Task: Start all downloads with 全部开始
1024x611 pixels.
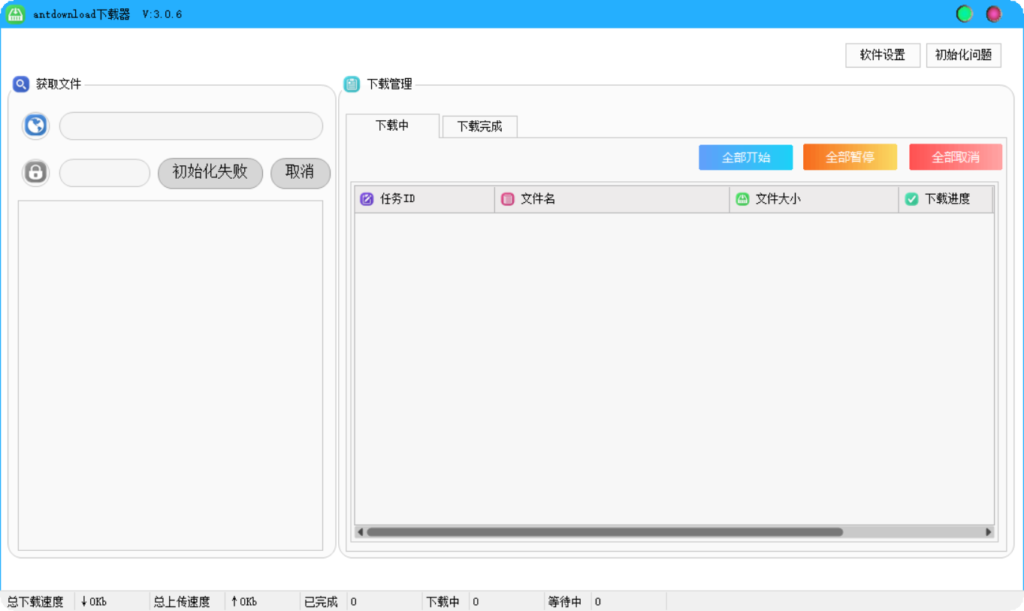Action: (x=745, y=157)
